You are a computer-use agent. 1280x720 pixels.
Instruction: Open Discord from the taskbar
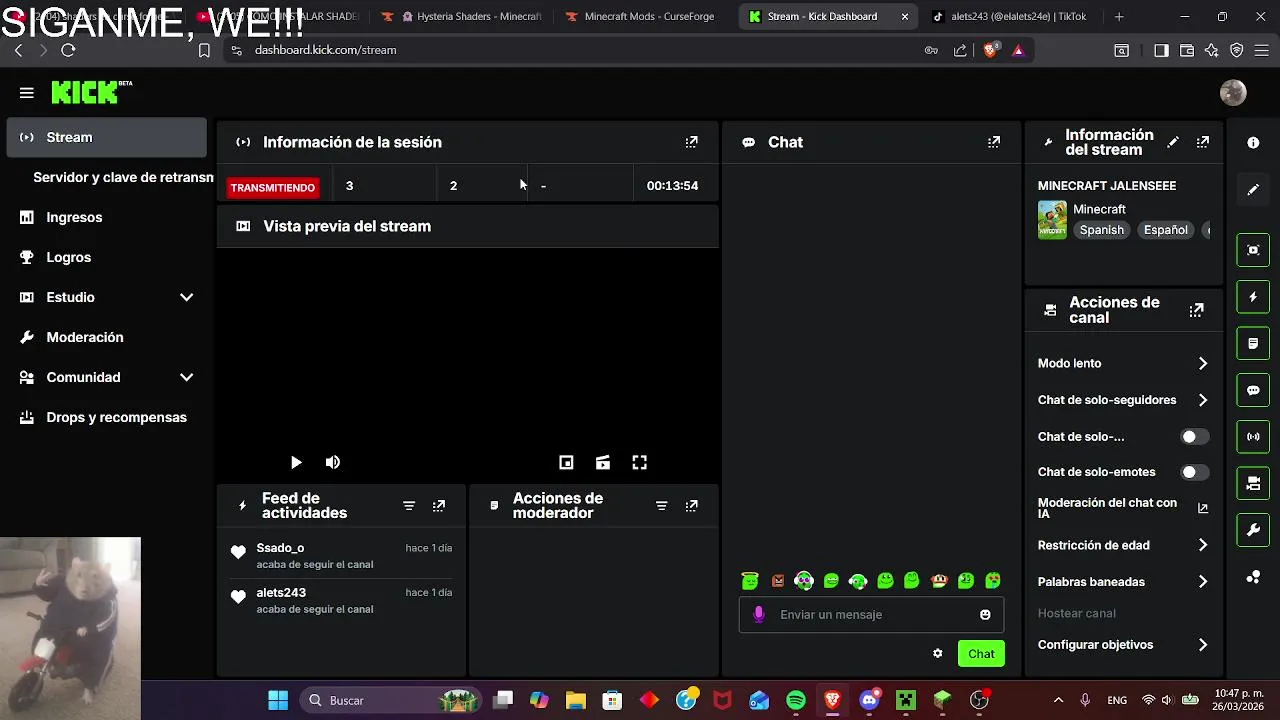(869, 700)
